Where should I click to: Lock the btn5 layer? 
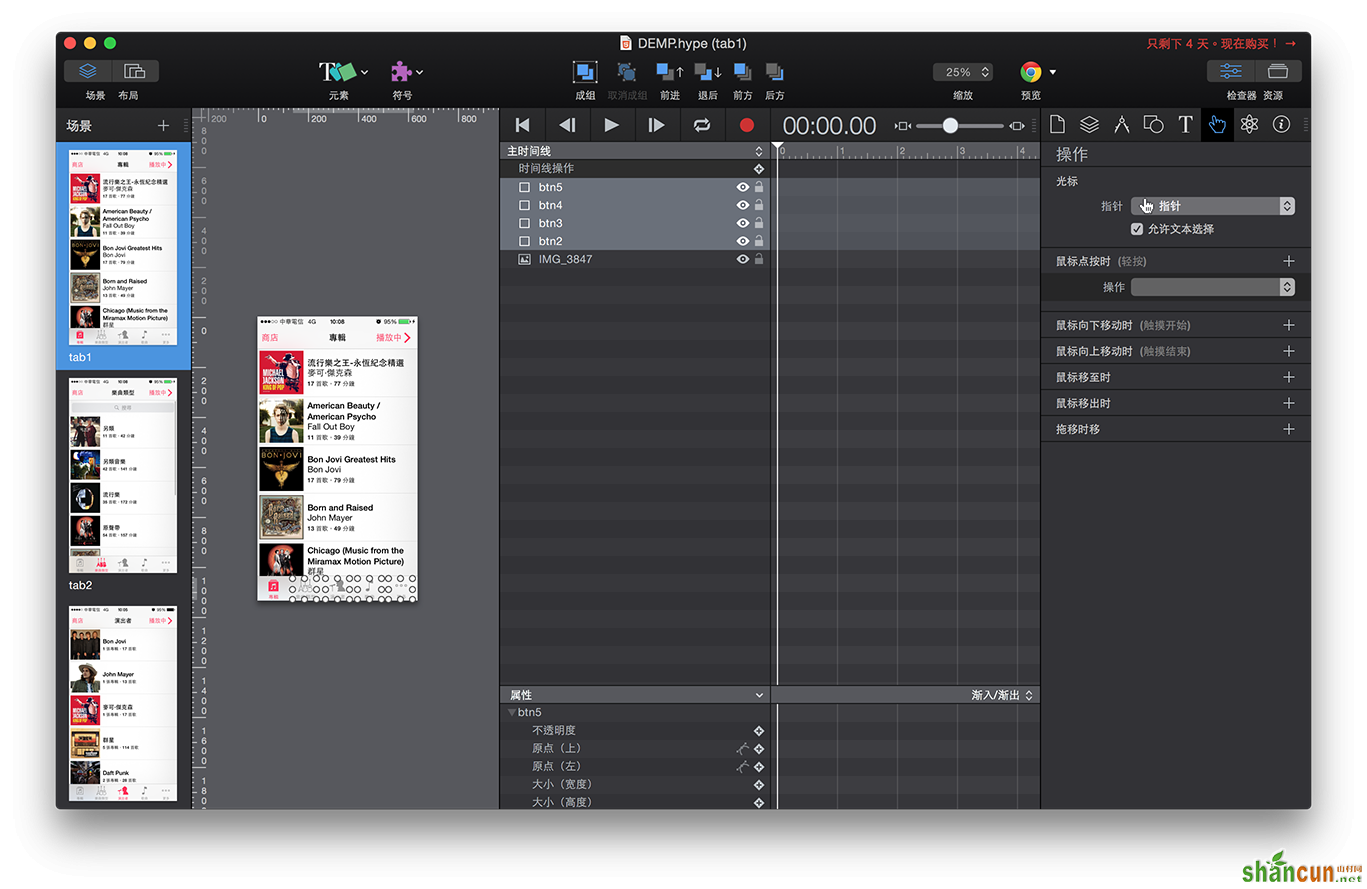(759, 187)
